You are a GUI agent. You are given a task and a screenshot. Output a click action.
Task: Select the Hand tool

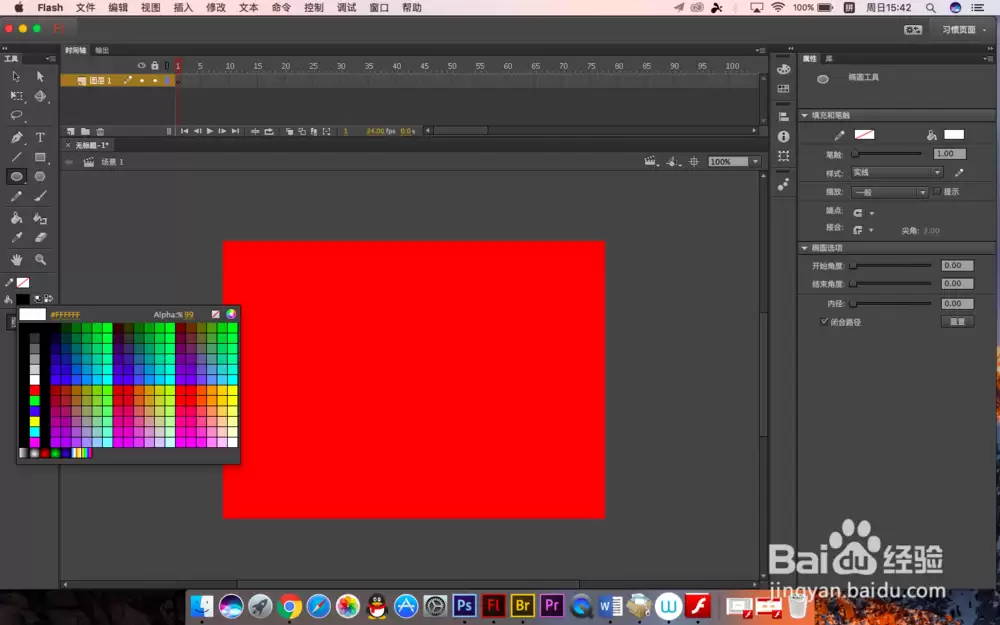(x=17, y=260)
